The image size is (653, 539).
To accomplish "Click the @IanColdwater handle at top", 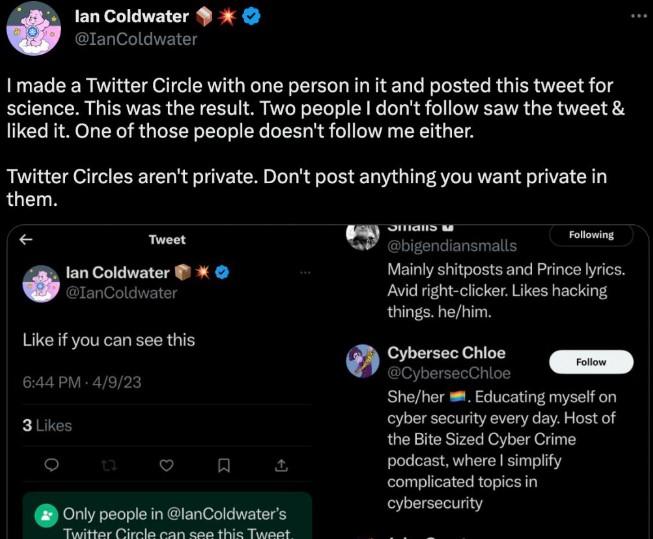I will (x=136, y=39).
